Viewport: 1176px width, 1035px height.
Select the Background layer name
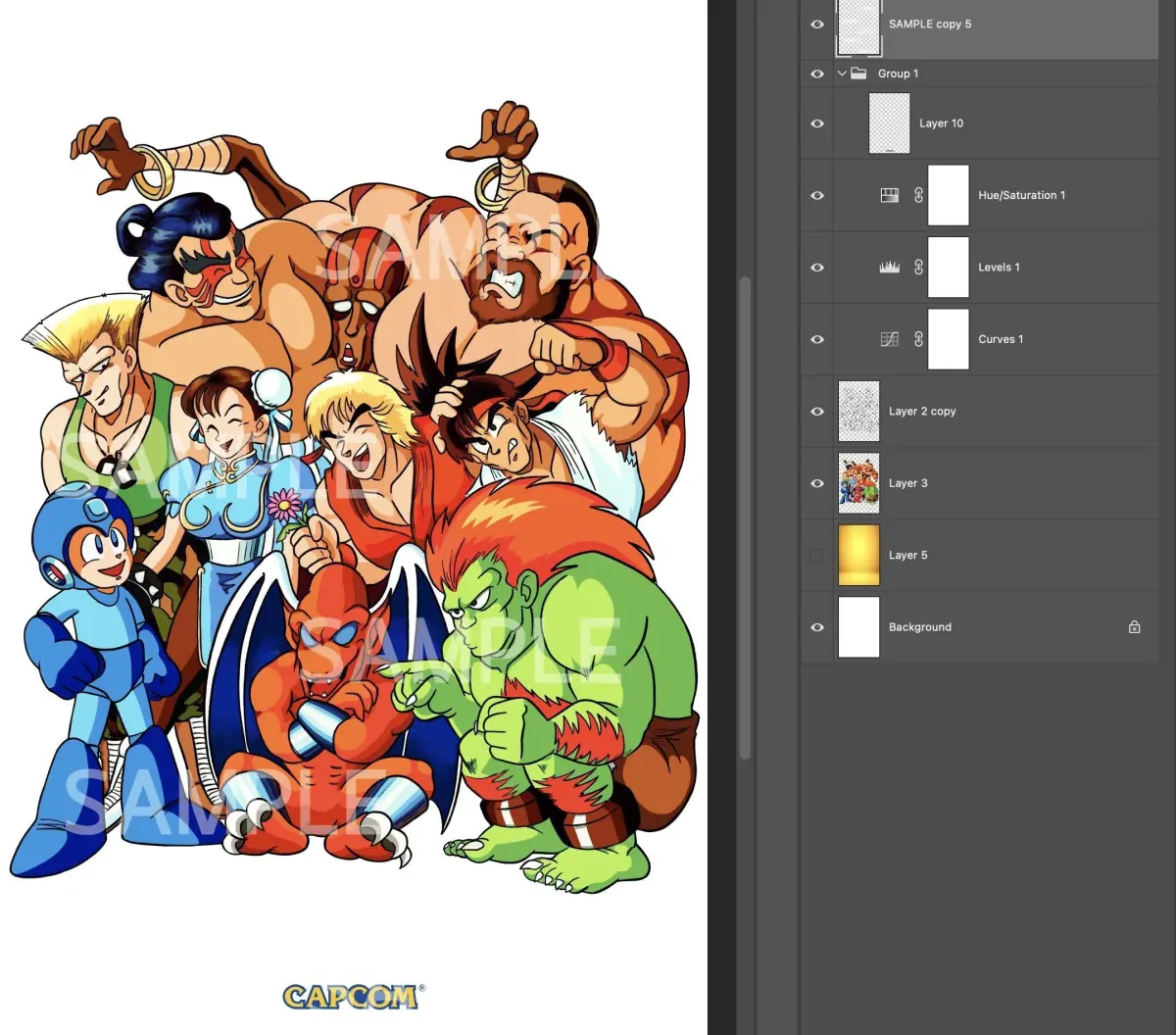coord(920,627)
